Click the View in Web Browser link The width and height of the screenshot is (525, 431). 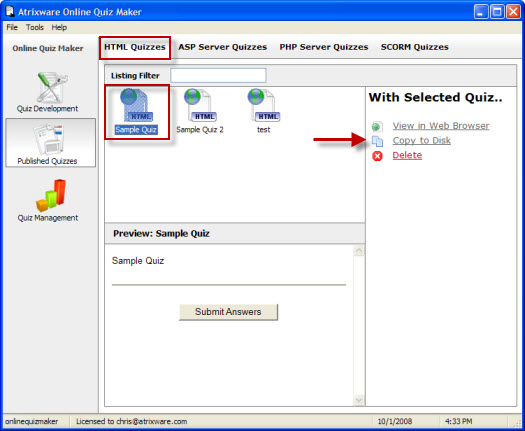(441, 126)
